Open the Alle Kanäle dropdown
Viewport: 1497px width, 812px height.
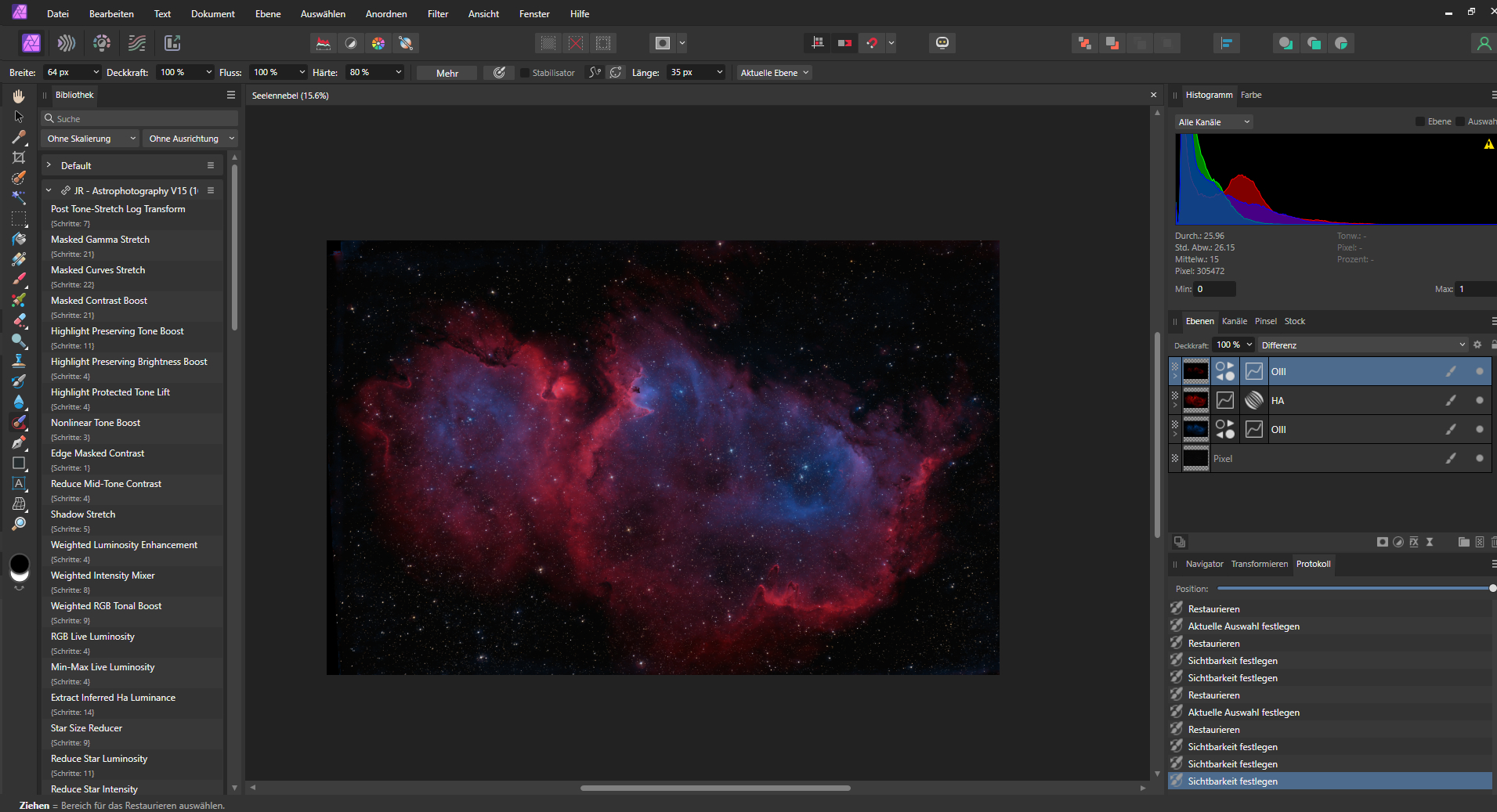pyautogui.click(x=1213, y=121)
